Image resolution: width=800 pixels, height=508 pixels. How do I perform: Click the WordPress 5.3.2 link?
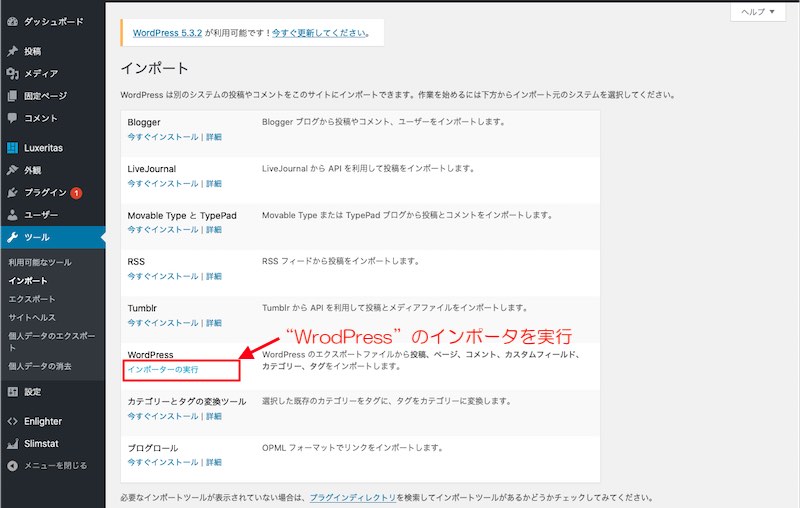tap(167, 33)
